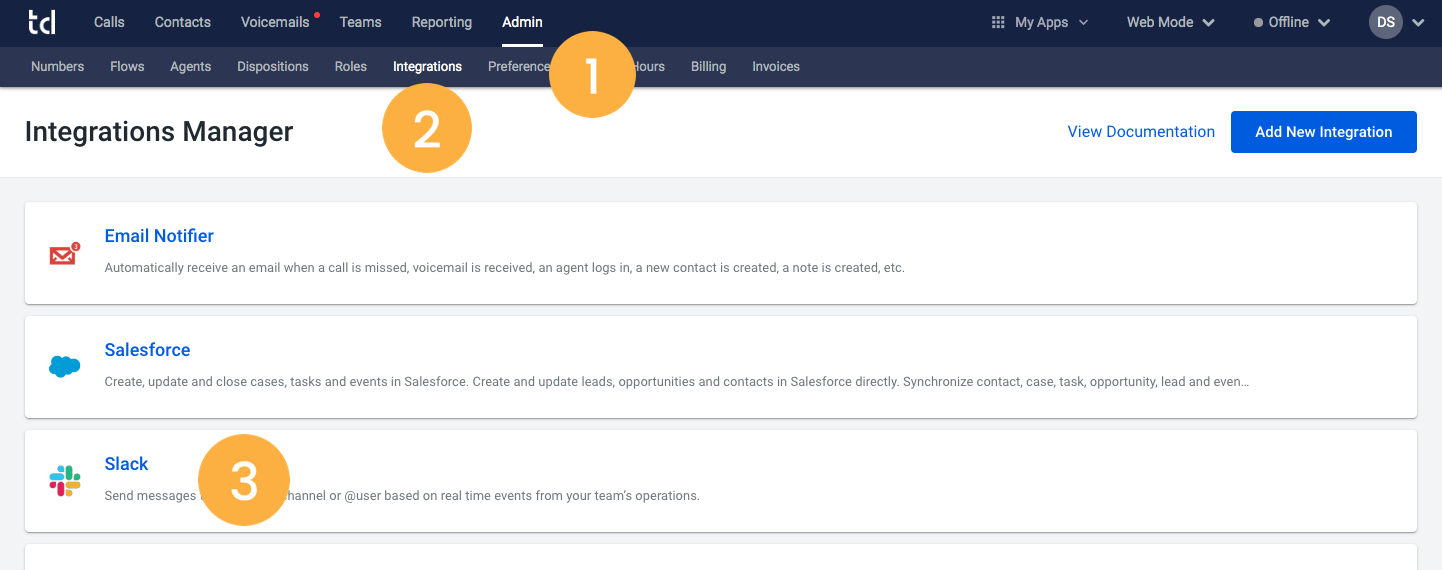Open the My Apps grid icon
Viewport: 1442px width, 570px height.
coord(998,22)
